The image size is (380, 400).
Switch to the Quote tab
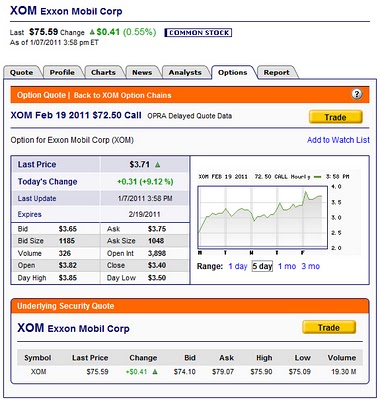(x=21, y=72)
